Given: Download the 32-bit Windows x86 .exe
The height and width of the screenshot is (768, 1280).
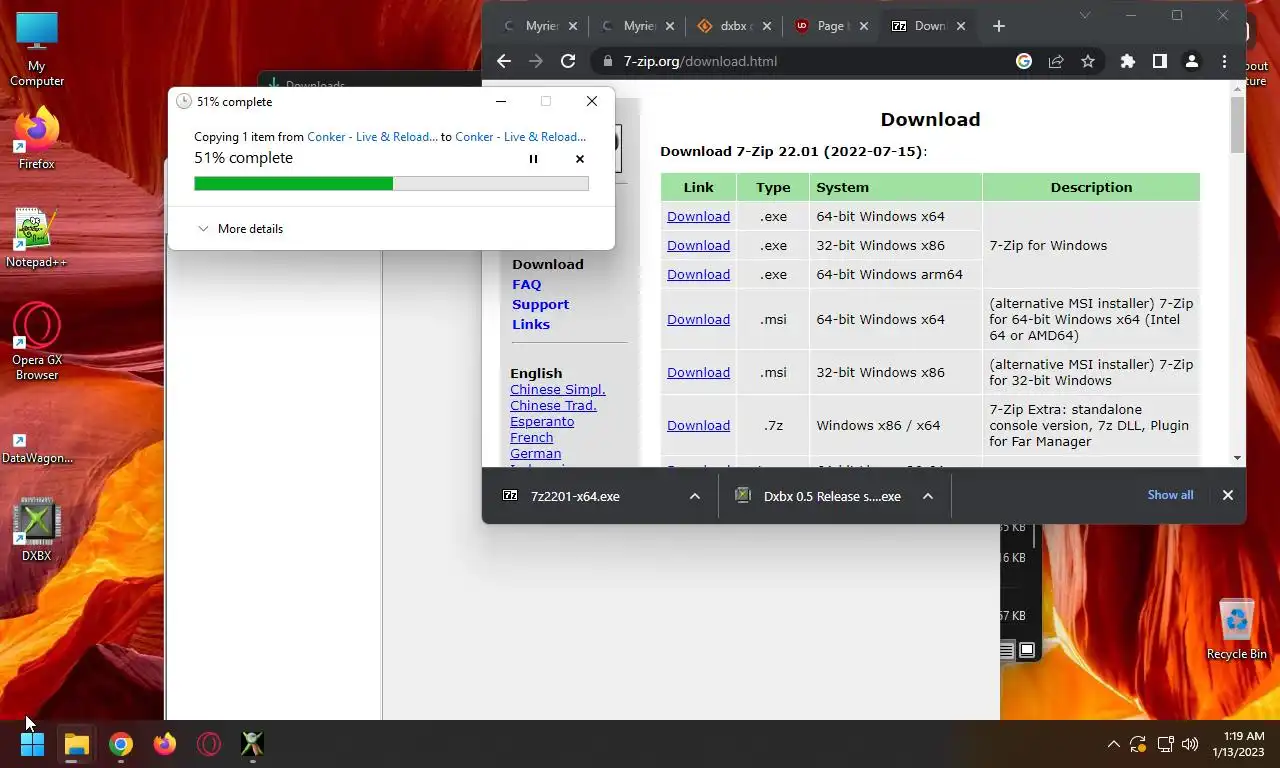Looking at the screenshot, I should (x=698, y=245).
